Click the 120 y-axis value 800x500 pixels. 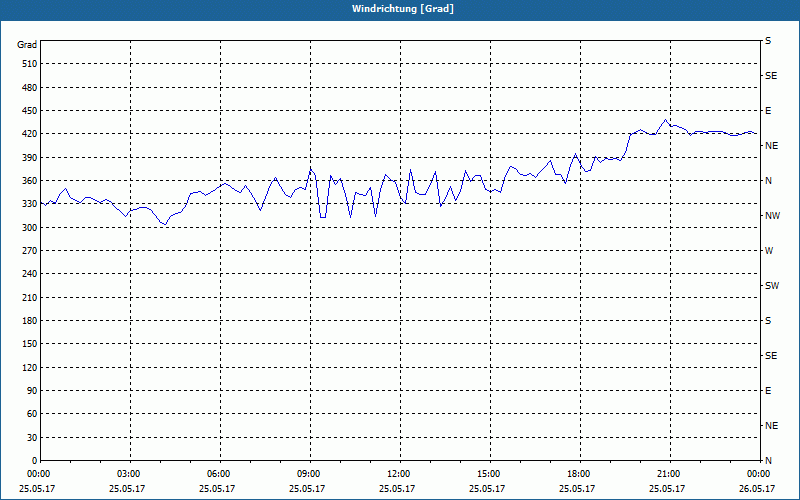click(30, 367)
